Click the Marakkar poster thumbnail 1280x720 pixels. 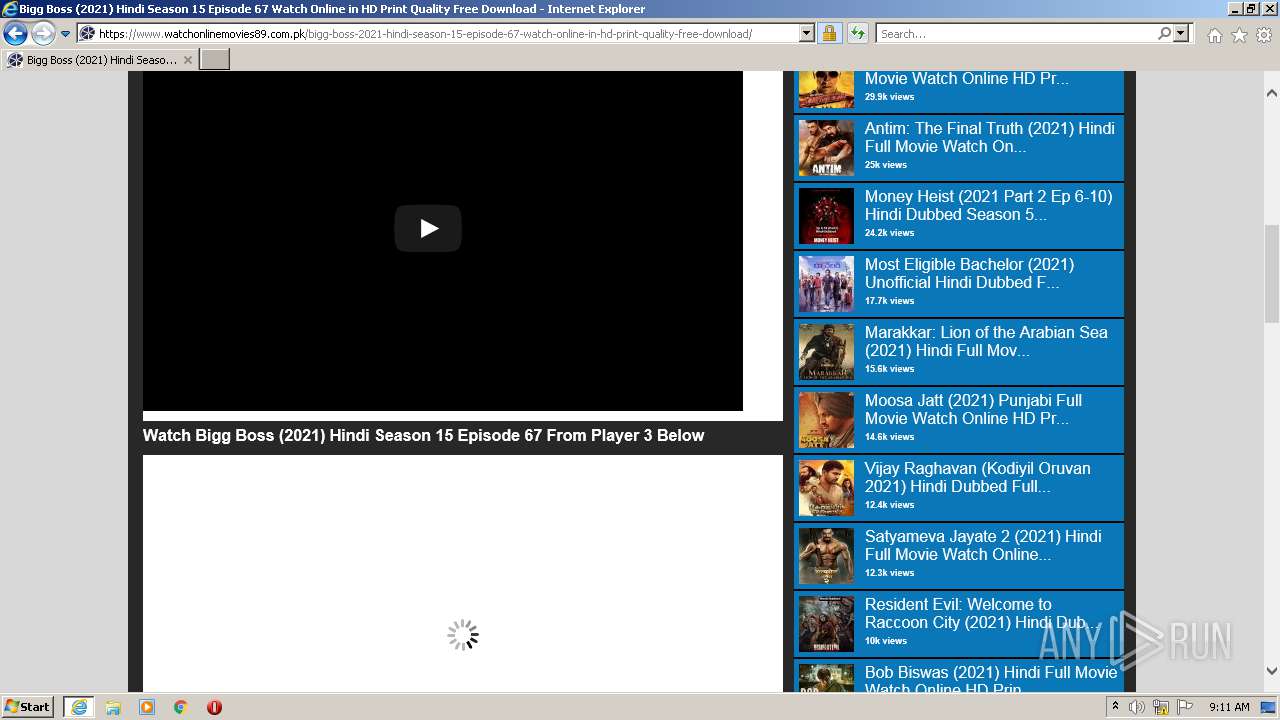pos(826,352)
